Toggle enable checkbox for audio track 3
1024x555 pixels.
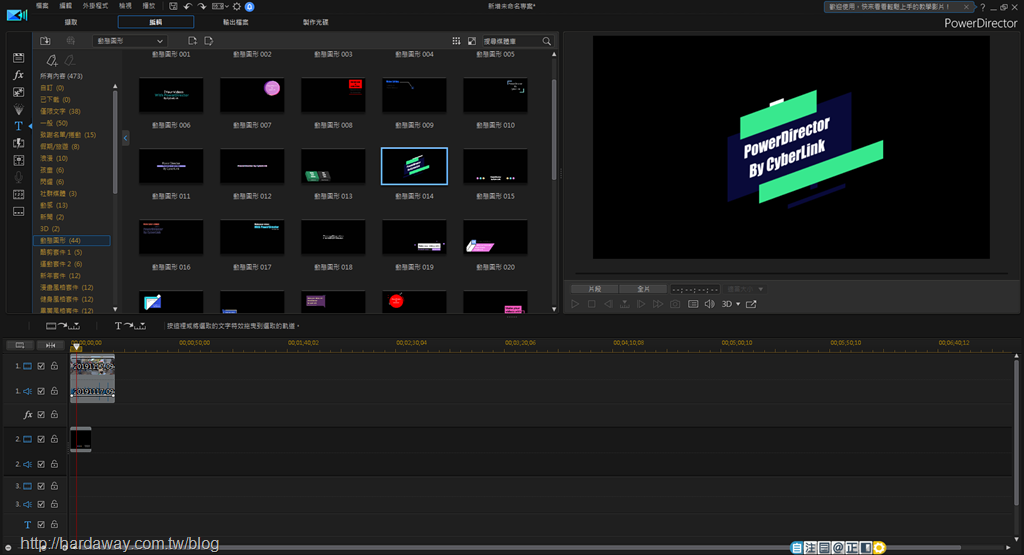[x=41, y=504]
